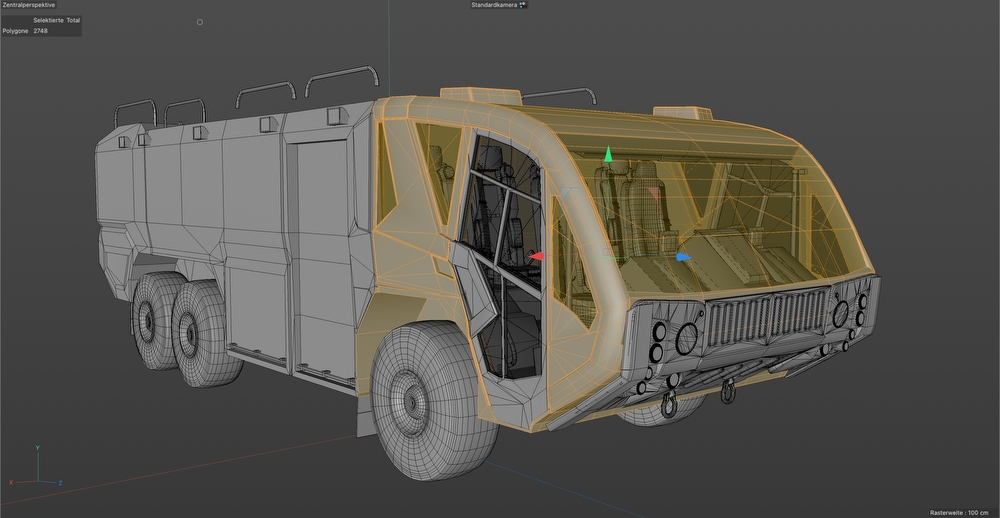Image resolution: width=1000 pixels, height=518 pixels.
Task: Click the Standardkamera label
Action: click(494, 5)
